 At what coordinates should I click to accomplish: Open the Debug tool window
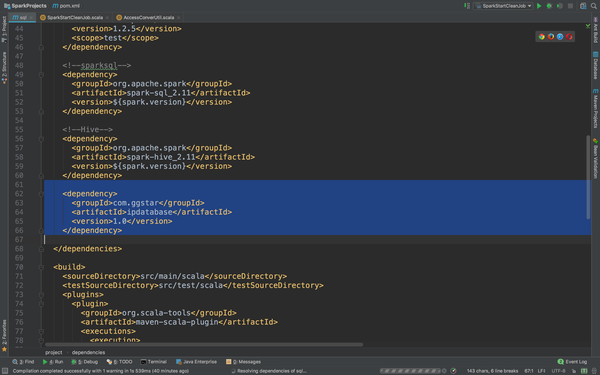85,362
